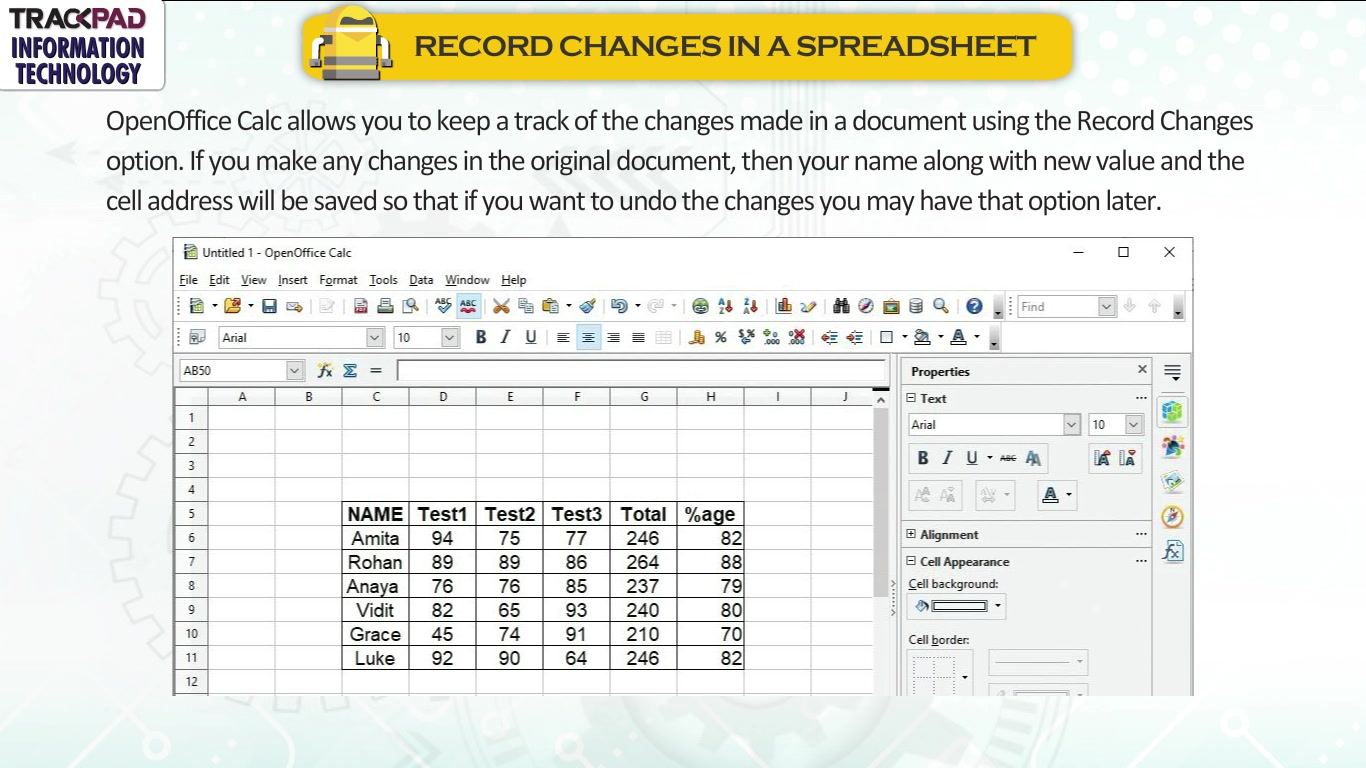The width and height of the screenshot is (1366, 768).
Task: Click the Open file folder icon
Action: [x=232, y=306]
